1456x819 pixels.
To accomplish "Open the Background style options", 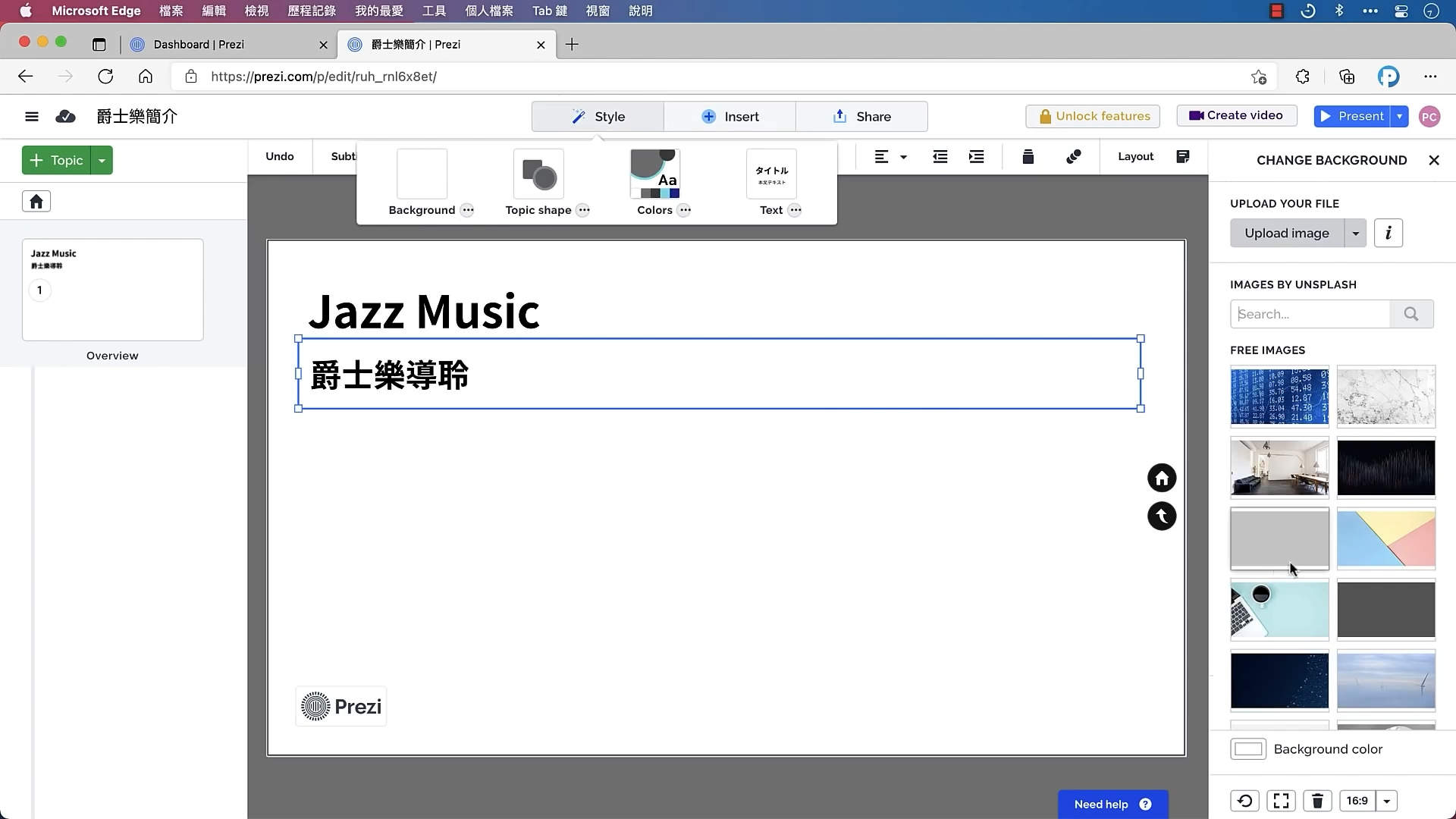I will click(421, 182).
